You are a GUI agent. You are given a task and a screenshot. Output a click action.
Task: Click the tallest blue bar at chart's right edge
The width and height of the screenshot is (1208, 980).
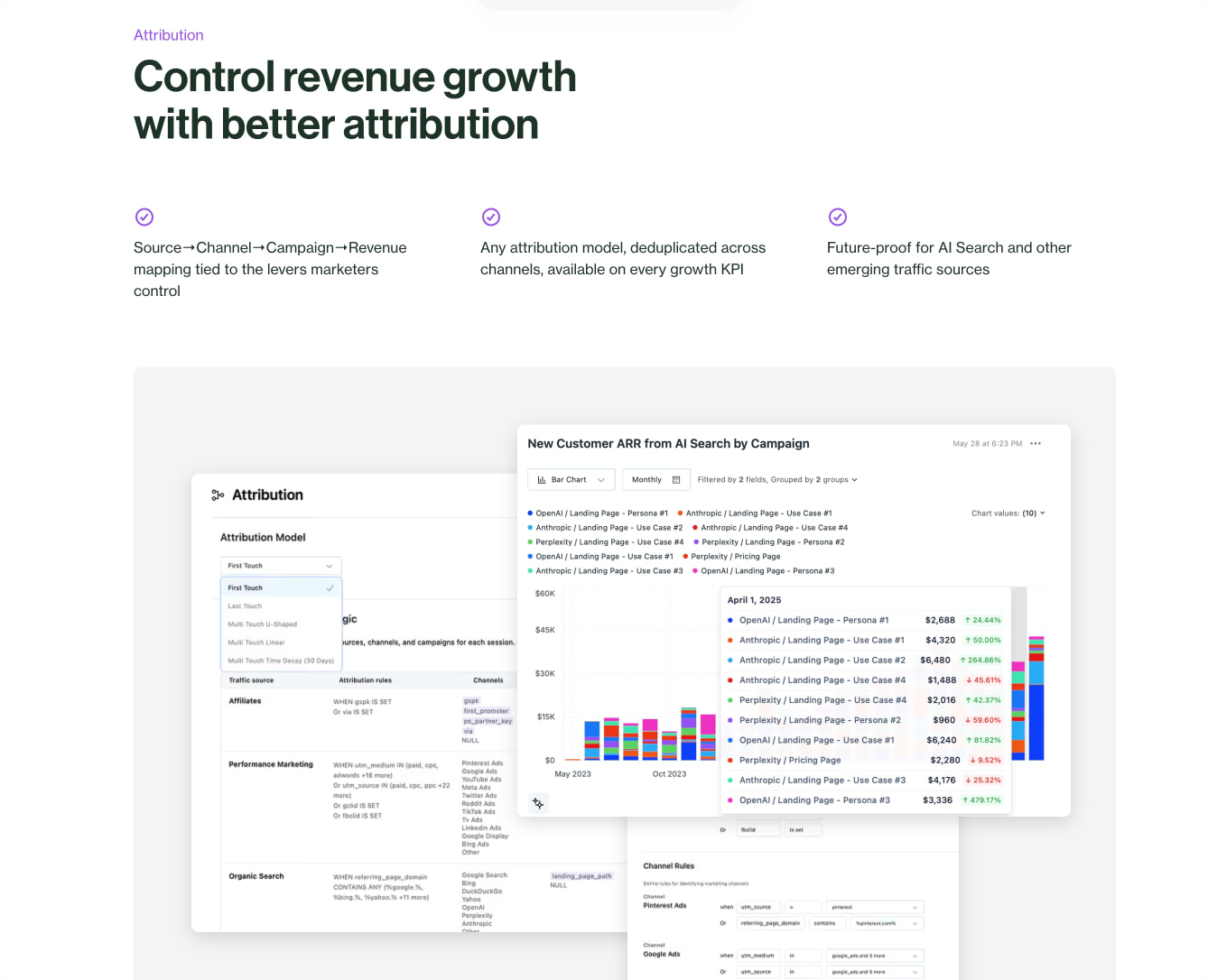pyautogui.click(x=1036, y=722)
